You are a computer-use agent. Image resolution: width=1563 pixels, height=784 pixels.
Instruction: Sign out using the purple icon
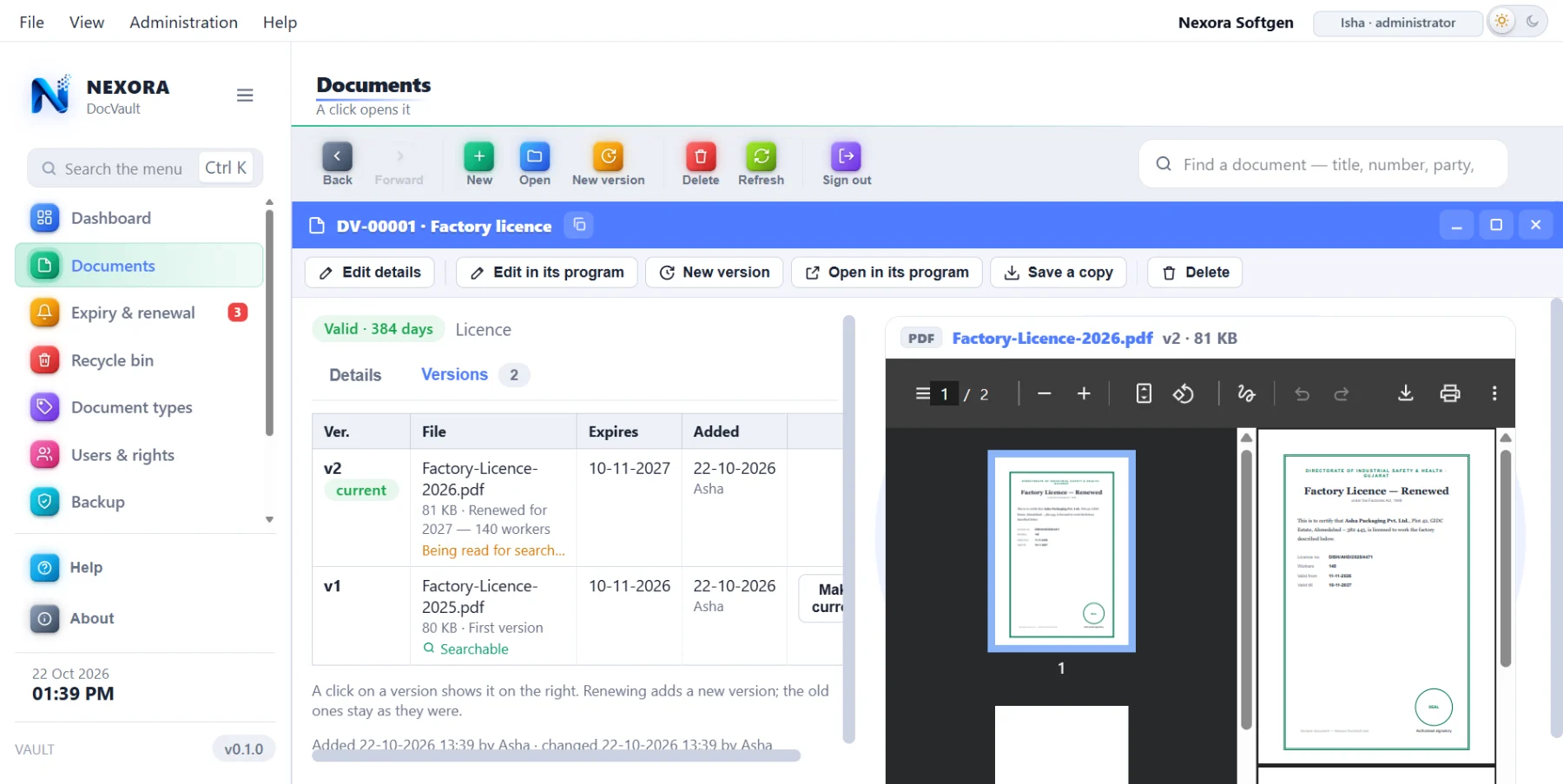click(847, 164)
